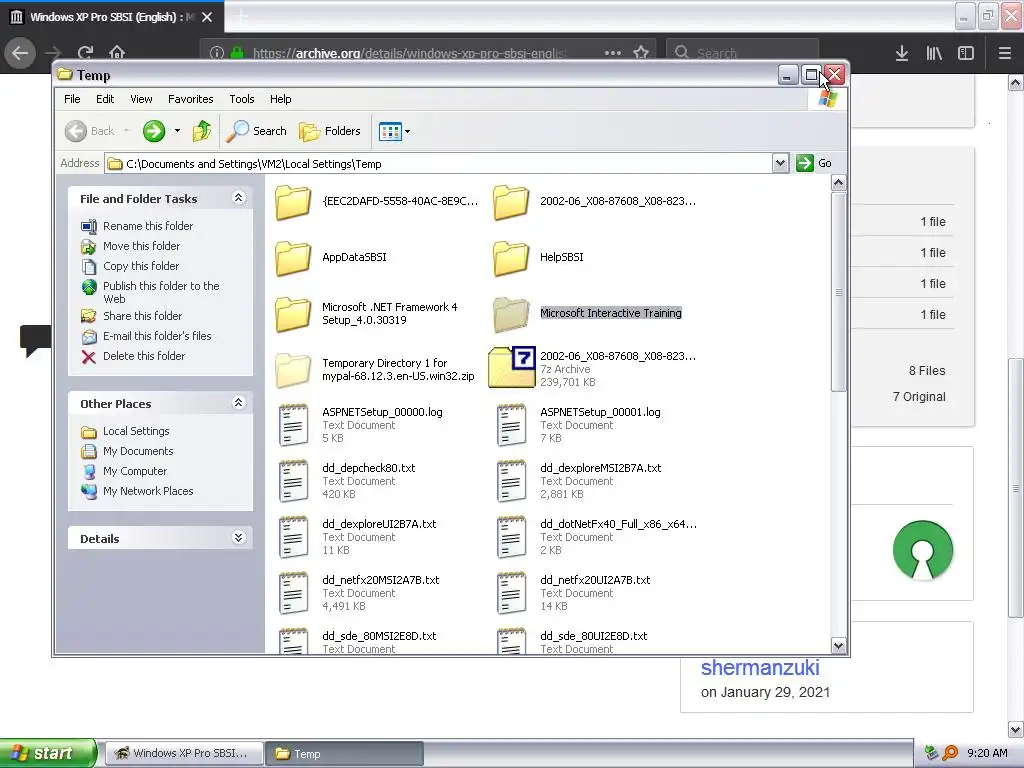1024x768 pixels.
Task: Click file list scrollbar up arrow
Action: [x=839, y=183]
